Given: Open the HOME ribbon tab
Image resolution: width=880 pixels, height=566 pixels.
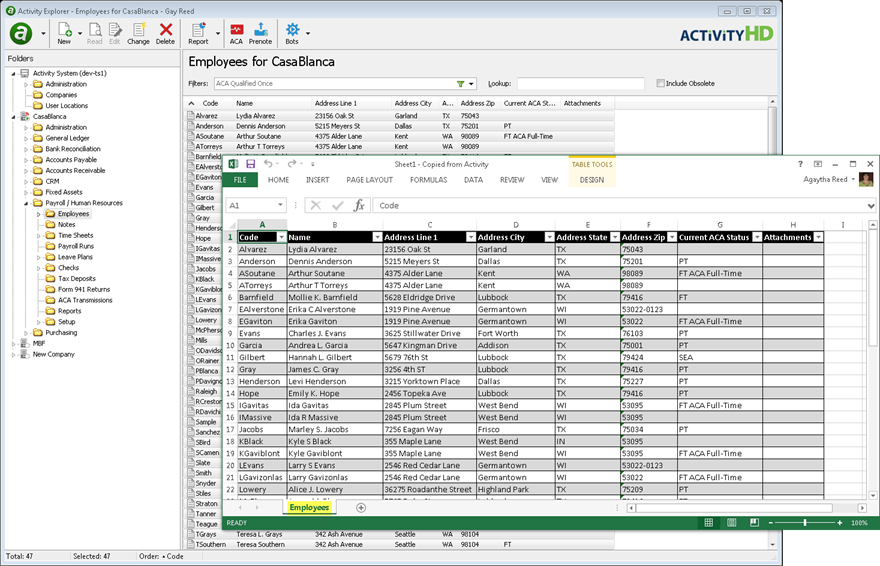Looking at the screenshot, I should point(278,180).
